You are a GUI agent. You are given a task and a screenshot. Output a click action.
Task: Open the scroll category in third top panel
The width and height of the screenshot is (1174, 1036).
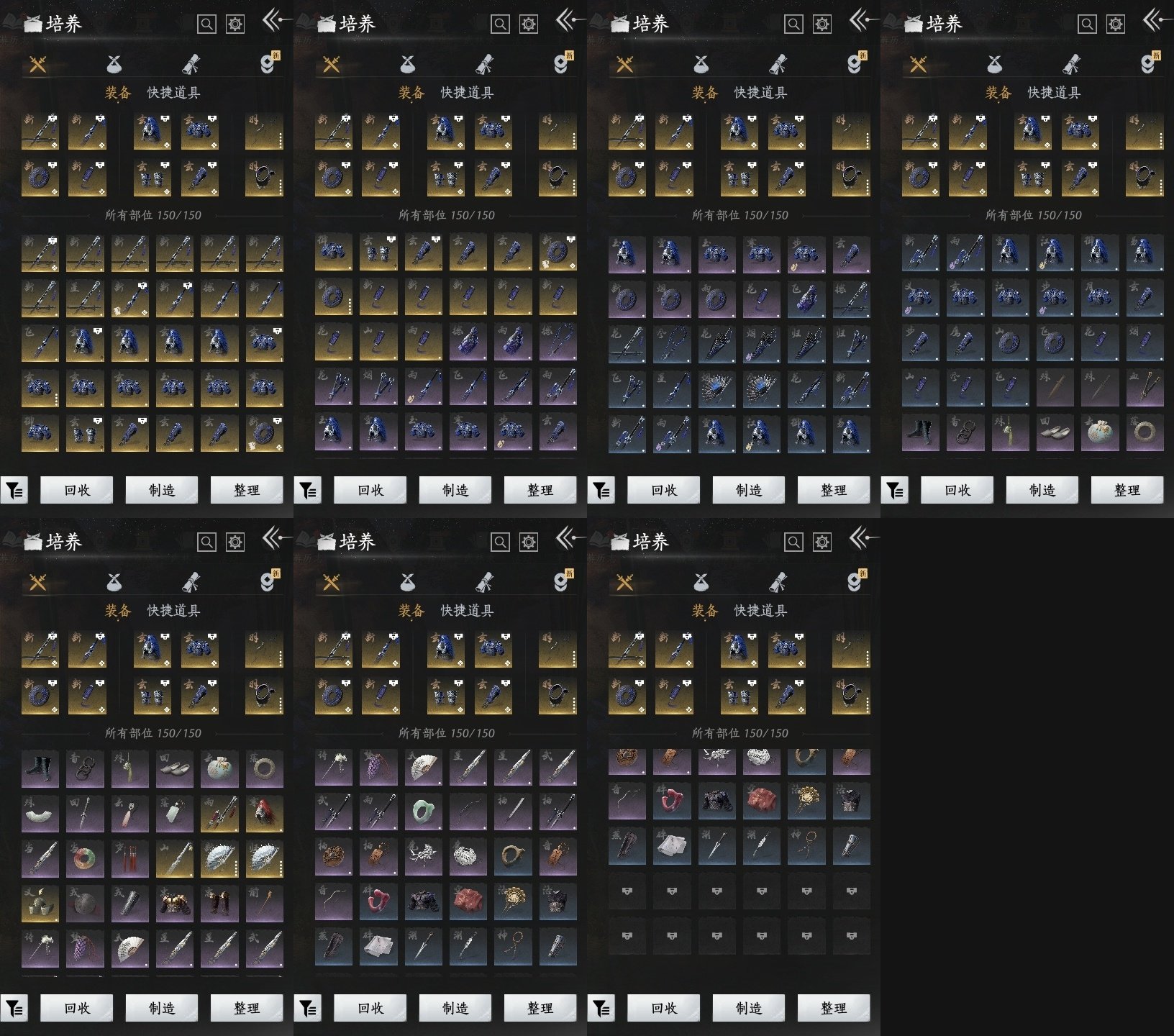[x=778, y=65]
